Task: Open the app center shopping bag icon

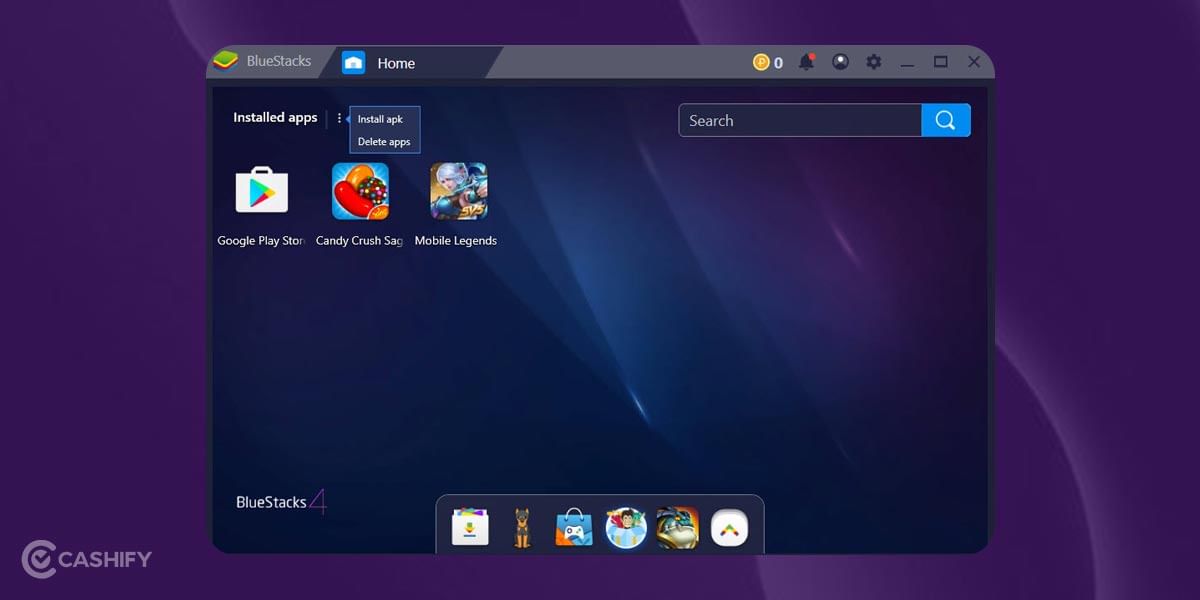Action: [x=574, y=527]
